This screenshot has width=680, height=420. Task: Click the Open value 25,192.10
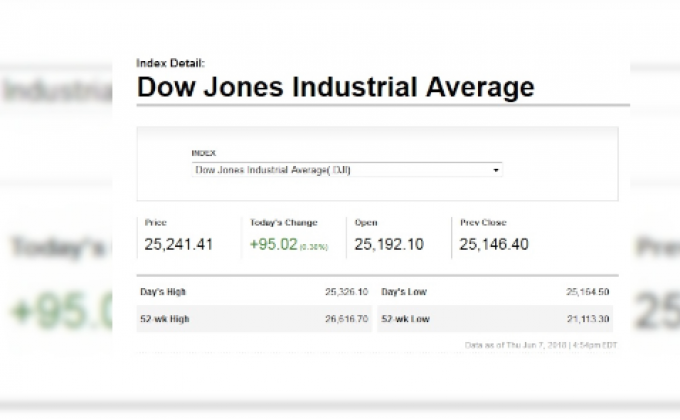[389, 244]
